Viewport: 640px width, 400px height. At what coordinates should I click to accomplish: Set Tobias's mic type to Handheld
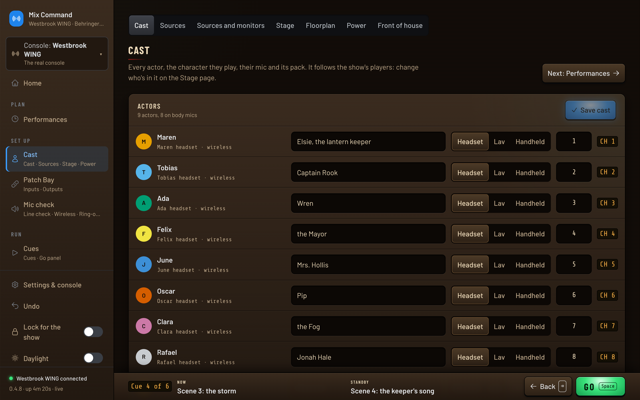coord(530,173)
